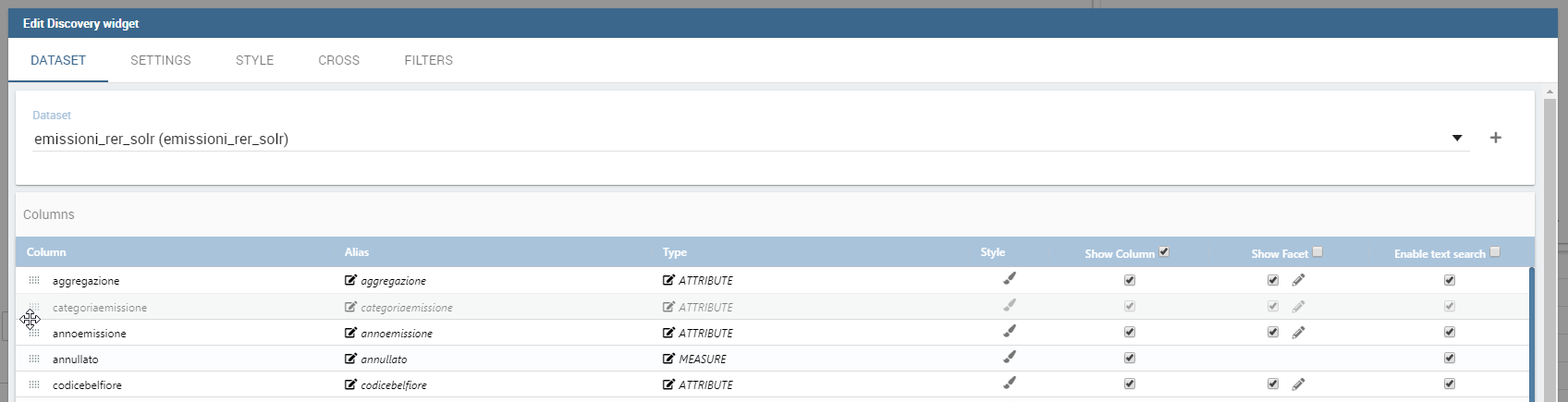
Task: Open the FILTERS tab
Action: [x=429, y=60]
